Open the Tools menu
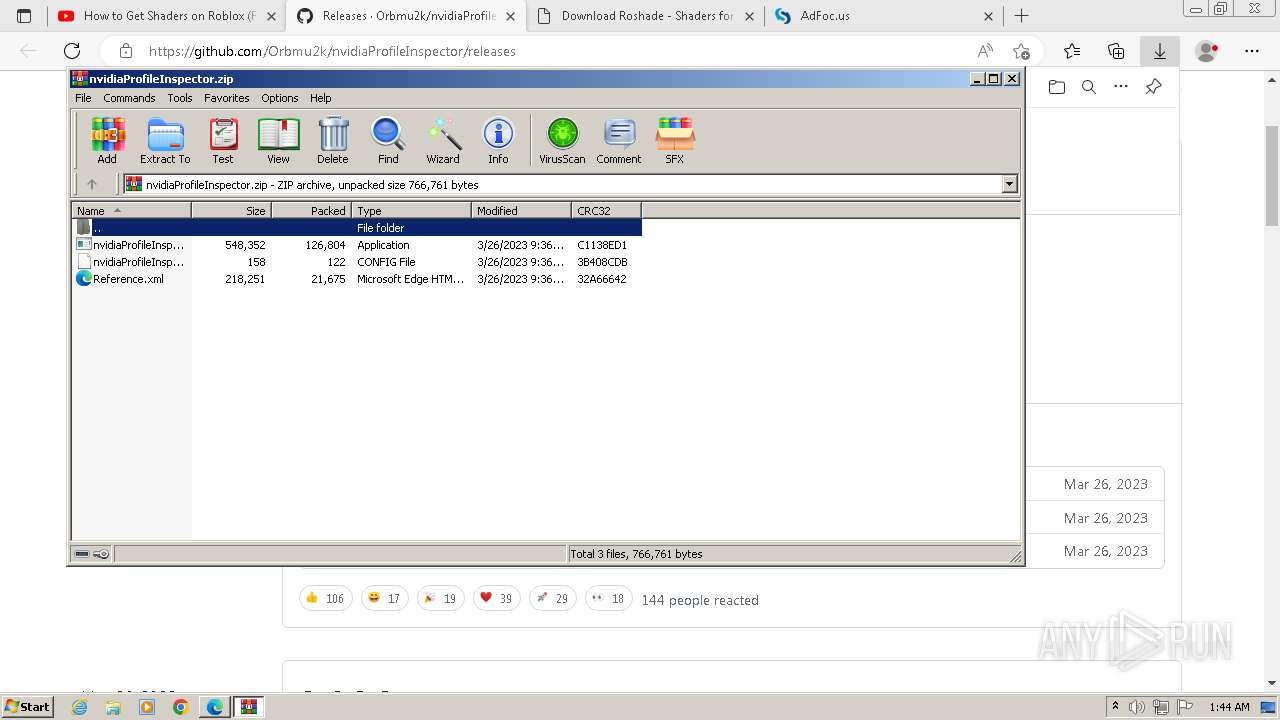This screenshot has height=720, width=1280. click(180, 98)
